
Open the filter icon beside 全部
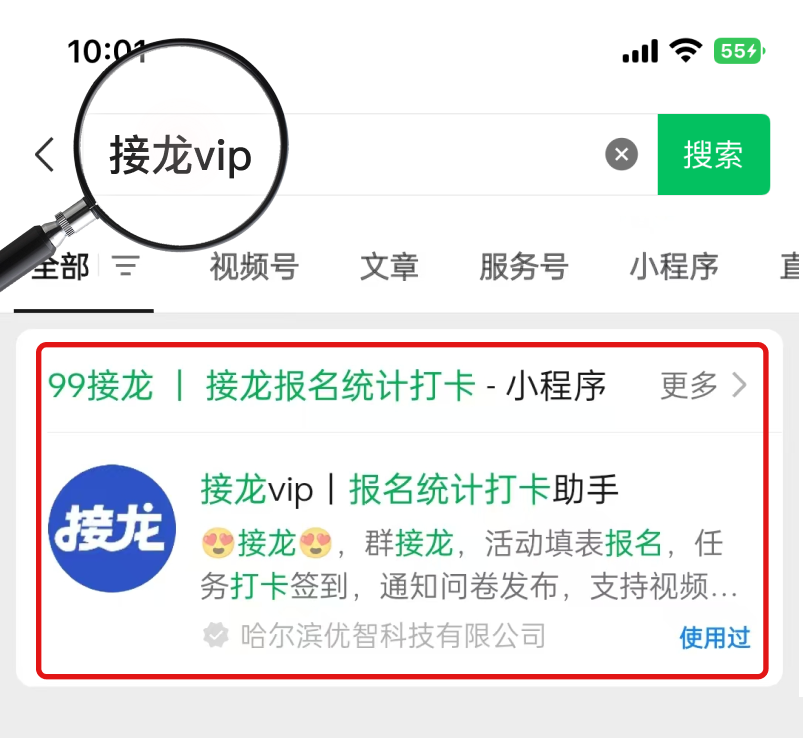click(x=126, y=266)
